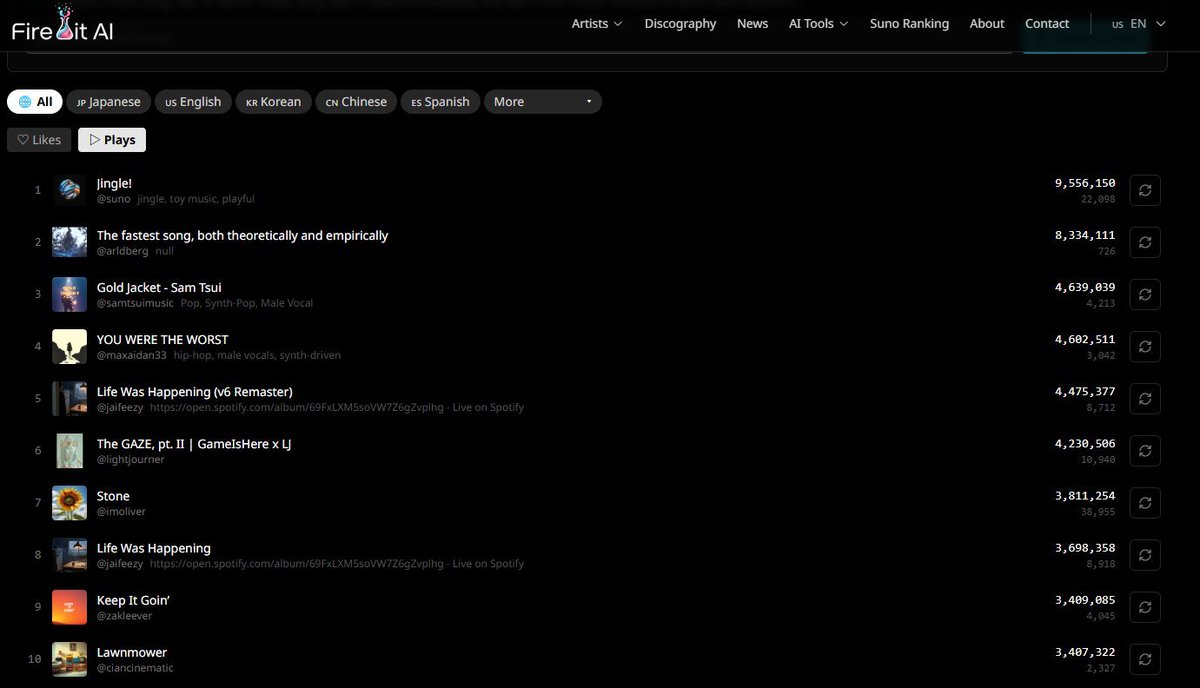
Task: Open the @zakleever artist profile
Action: tap(125, 616)
